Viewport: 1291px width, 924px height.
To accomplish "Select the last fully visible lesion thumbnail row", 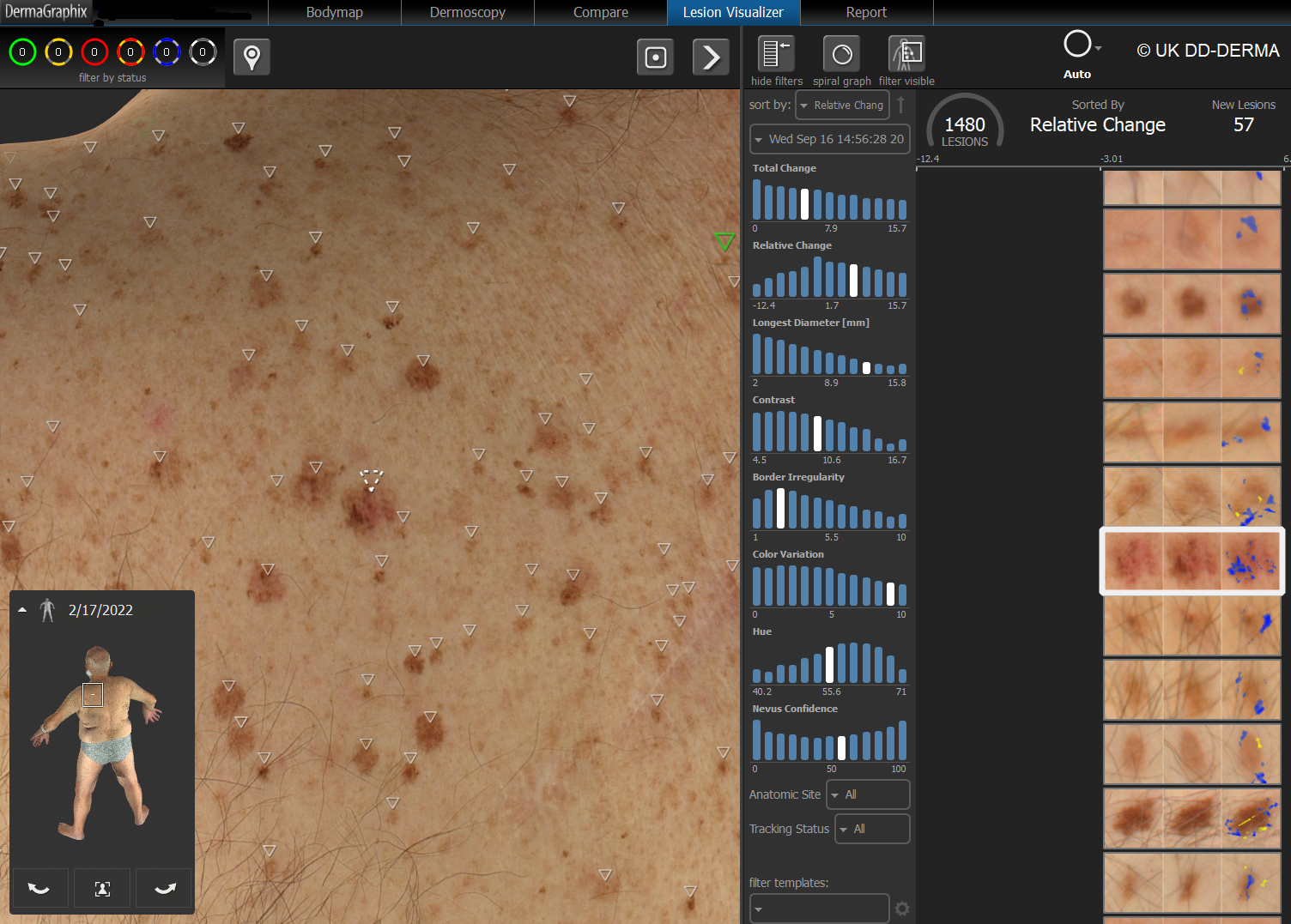I will 1192,883.
